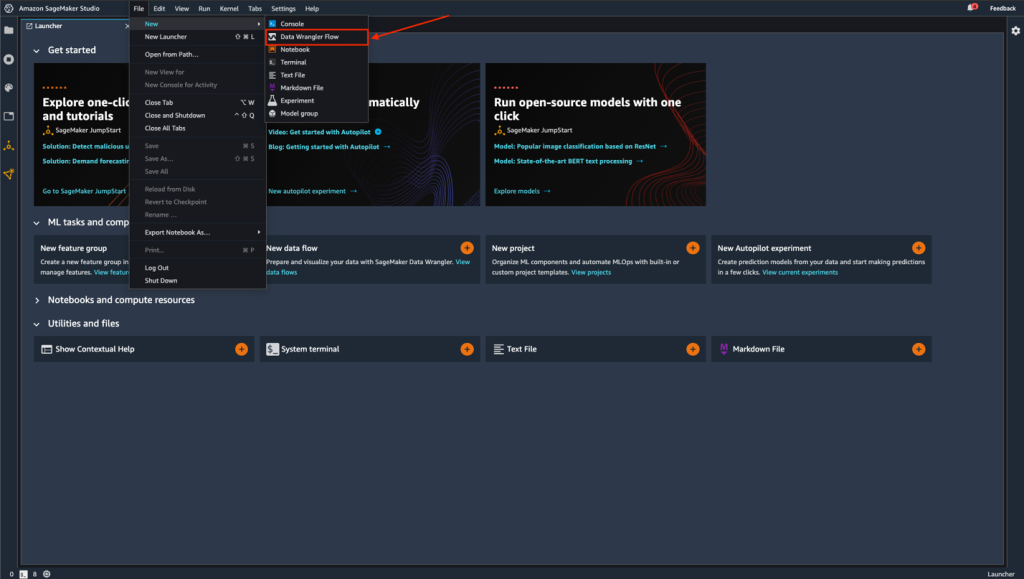Screen dimensions: 1024x579
Task: Open the tabs sidebar icon
Action: click(8, 116)
